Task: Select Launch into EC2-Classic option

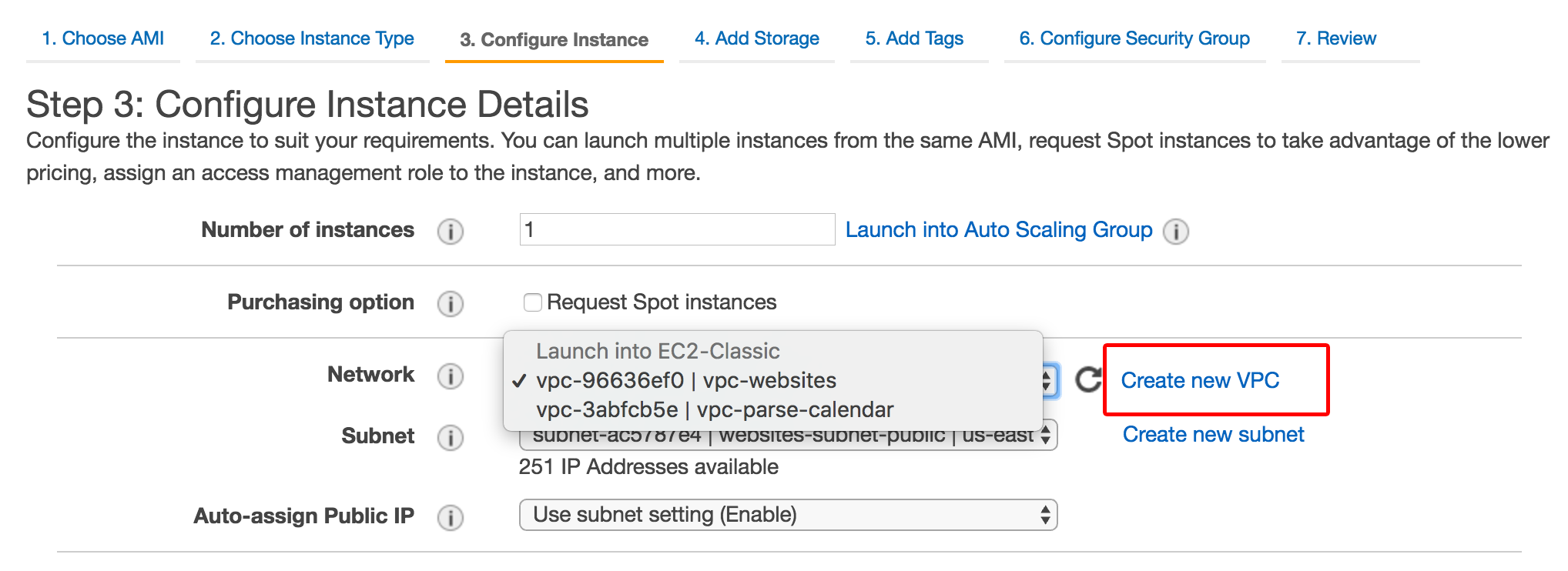Action: click(658, 352)
